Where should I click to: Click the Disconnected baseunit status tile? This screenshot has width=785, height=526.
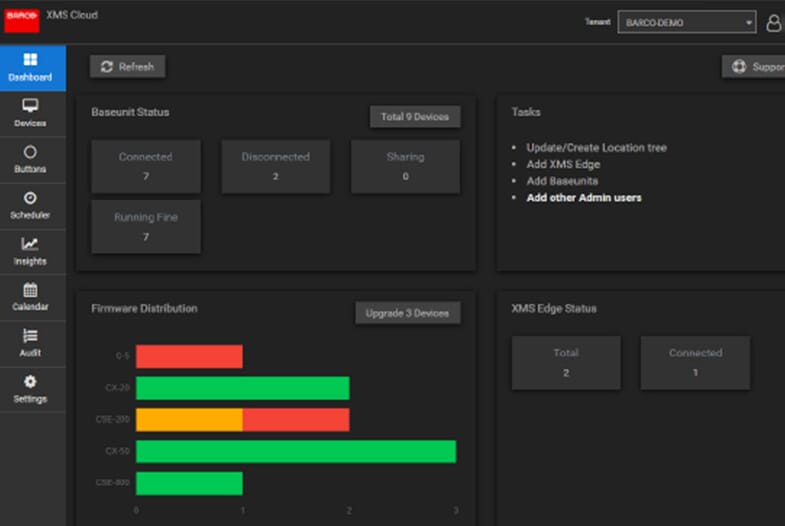click(275, 166)
